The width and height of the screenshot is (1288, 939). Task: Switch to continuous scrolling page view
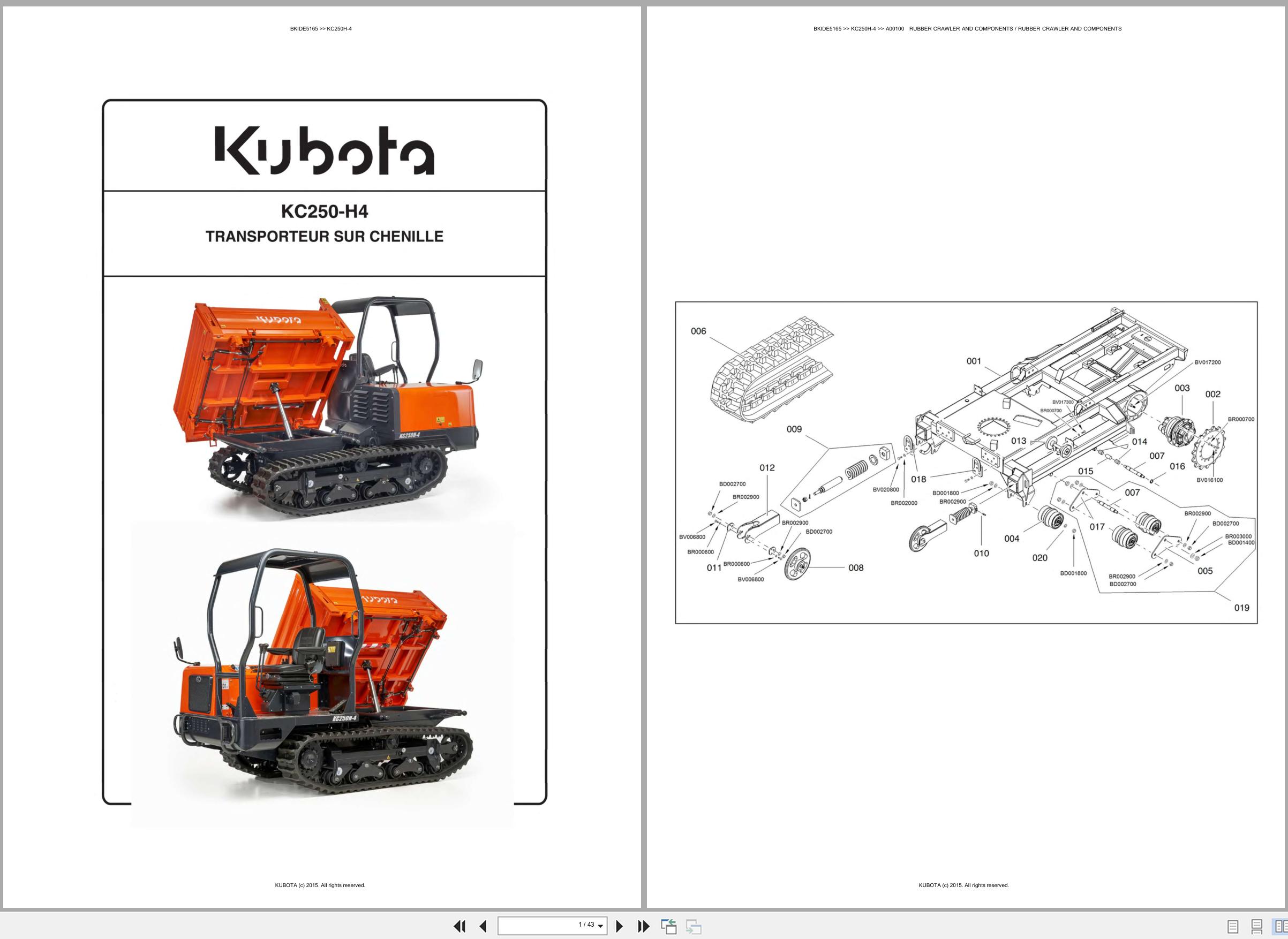(1257, 927)
